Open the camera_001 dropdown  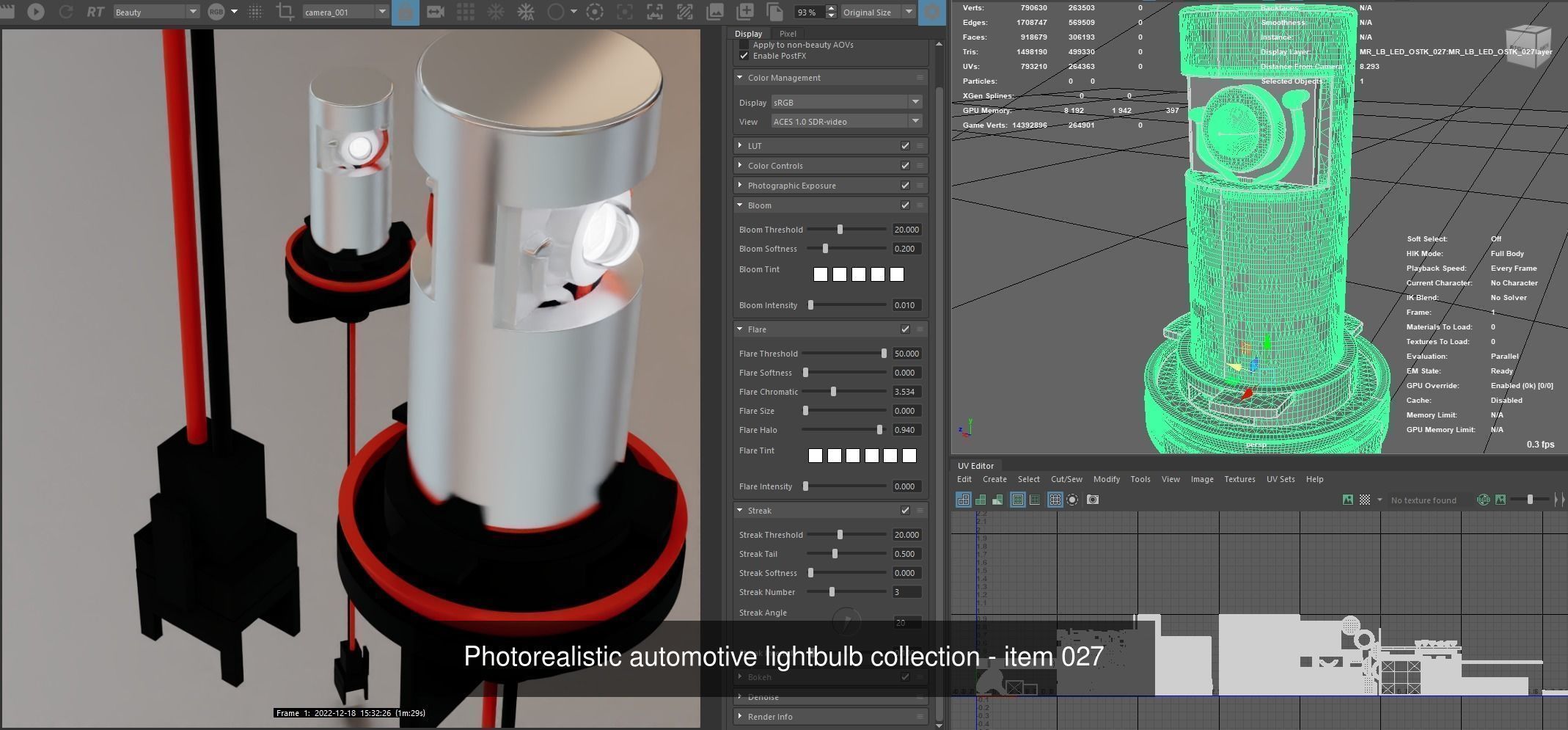[x=345, y=12]
